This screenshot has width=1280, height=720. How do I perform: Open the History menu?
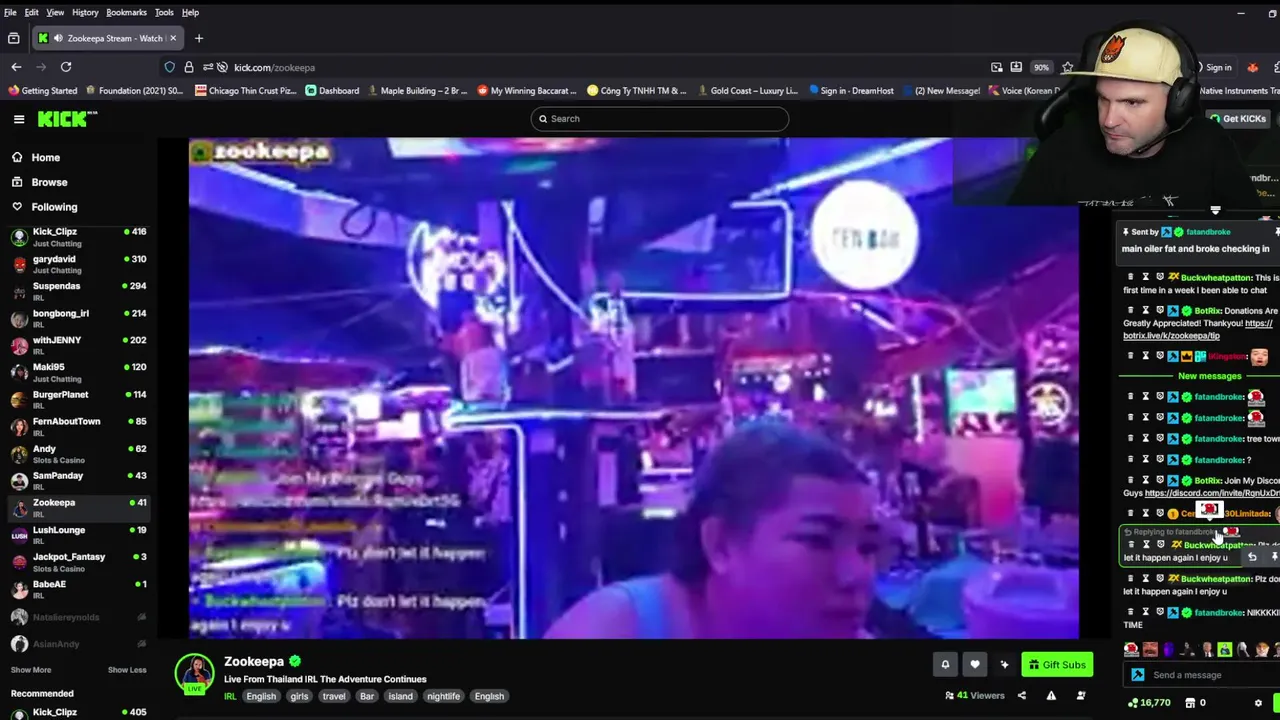click(x=85, y=12)
